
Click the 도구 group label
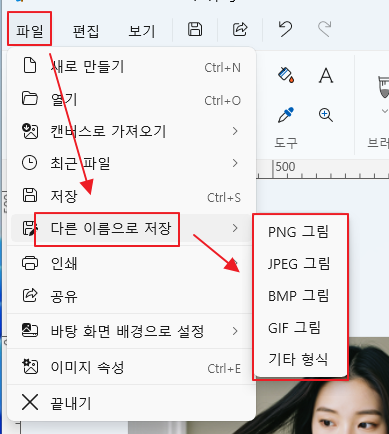coord(286,143)
